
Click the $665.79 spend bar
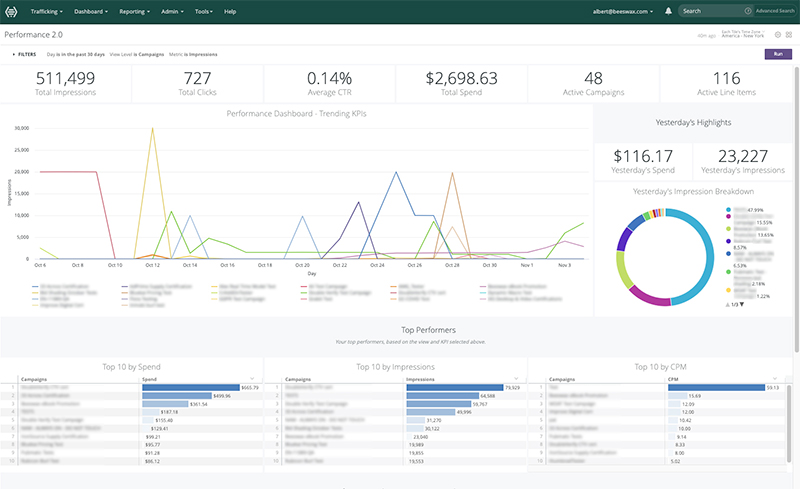pos(191,387)
